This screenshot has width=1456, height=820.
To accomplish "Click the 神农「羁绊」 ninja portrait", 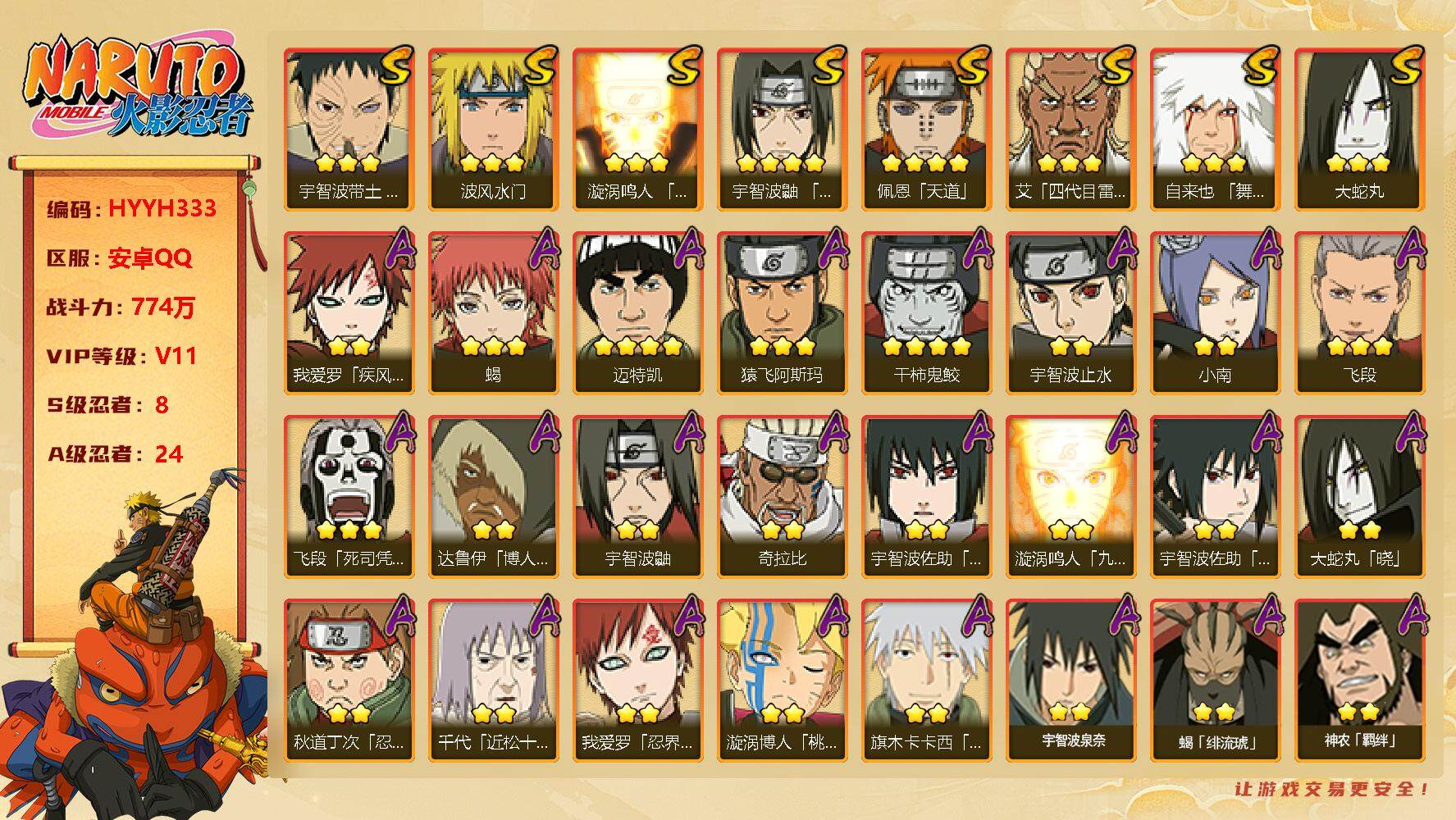I will 1359,680.
